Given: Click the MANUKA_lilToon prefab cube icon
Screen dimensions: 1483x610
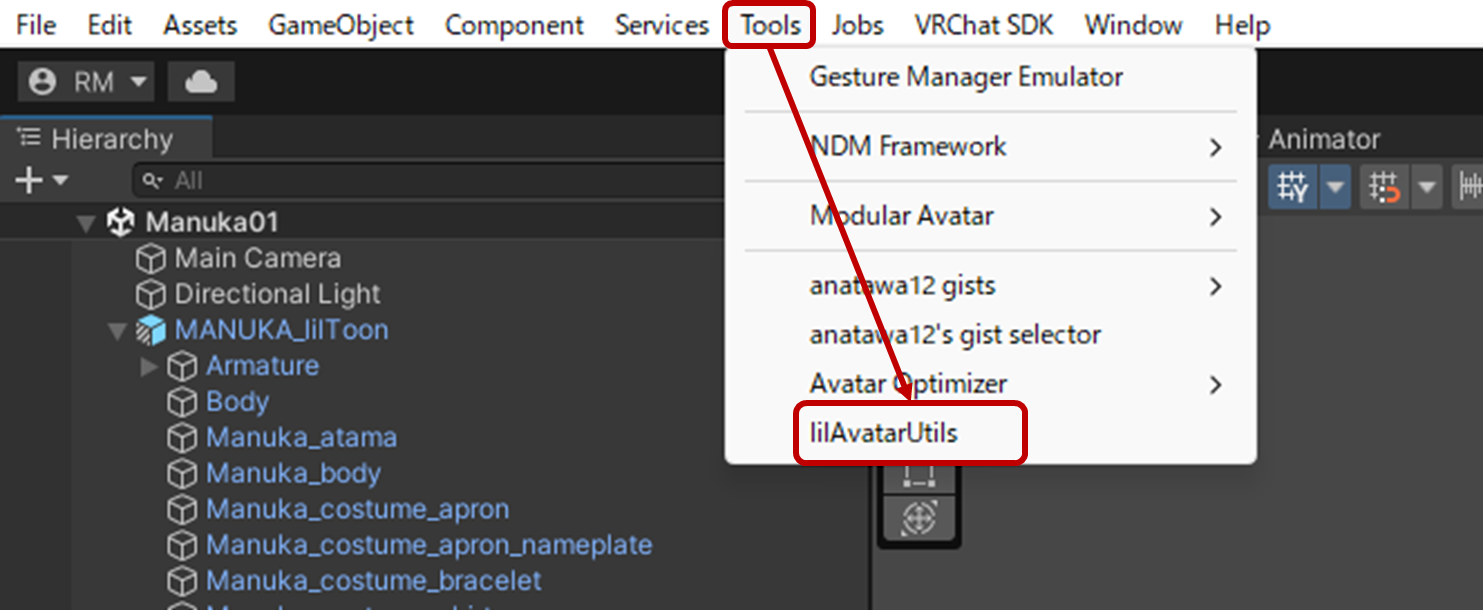Looking at the screenshot, I should click(150, 330).
